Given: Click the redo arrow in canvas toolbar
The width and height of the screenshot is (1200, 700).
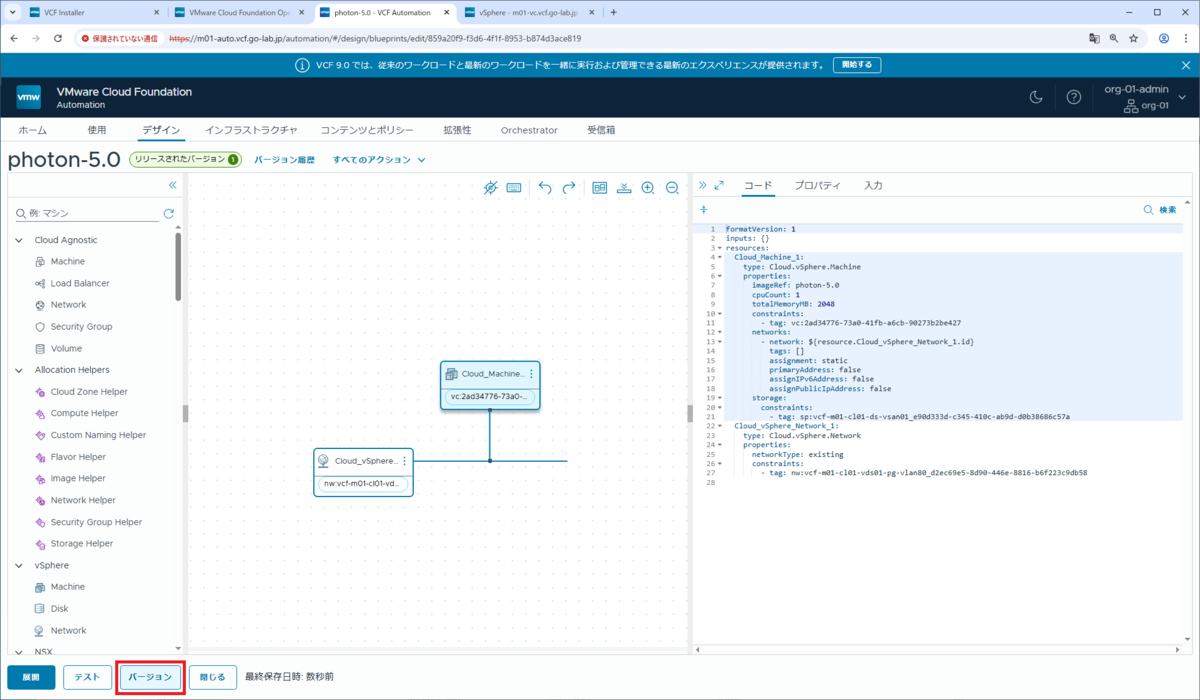Looking at the screenshot, I should [x=569, y=187].
